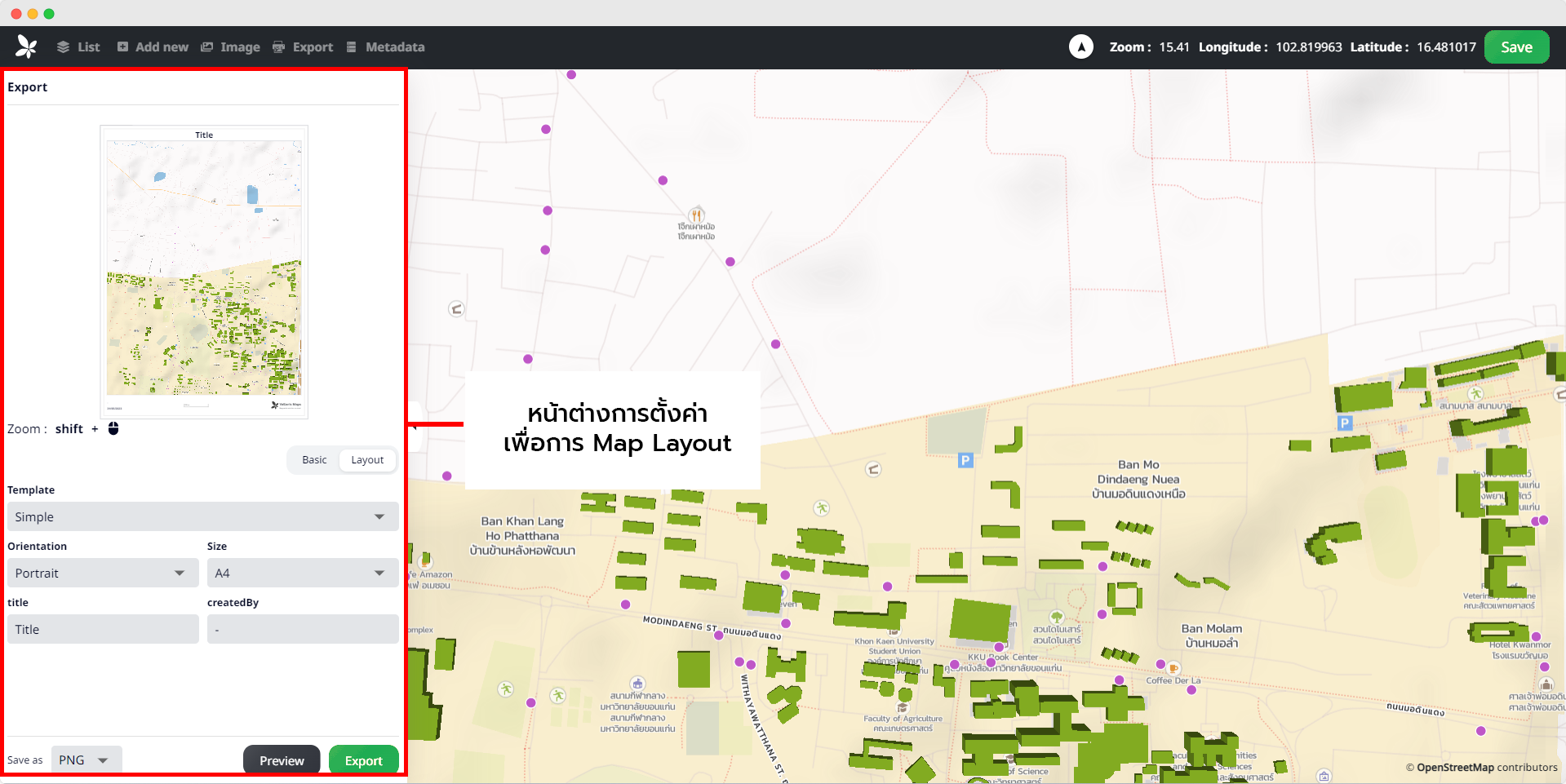Open the OpenStreetMap attribution link
This screenshot has height=784, width=1566.
[x=1456, y=768]
